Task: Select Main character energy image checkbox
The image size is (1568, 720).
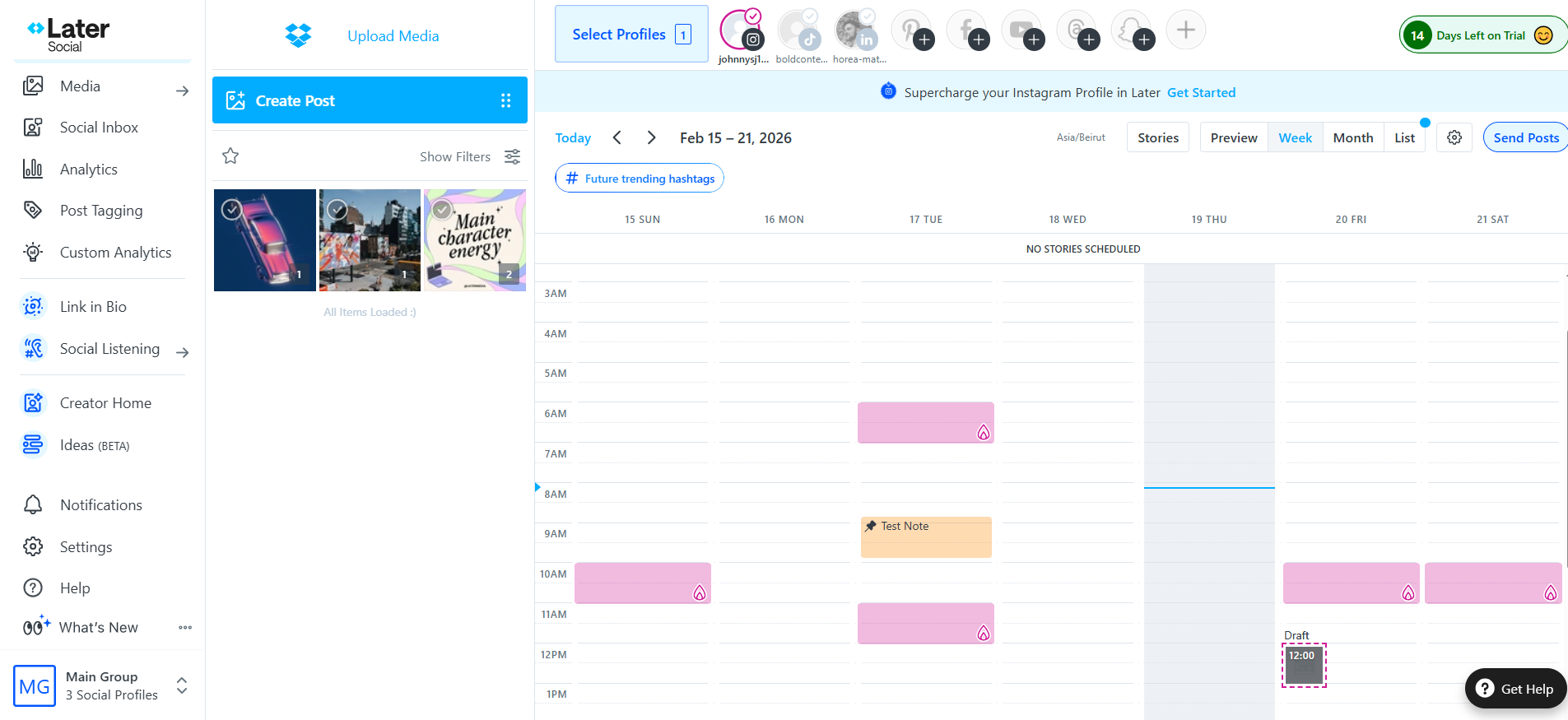Action: click(x=442, y=210)
